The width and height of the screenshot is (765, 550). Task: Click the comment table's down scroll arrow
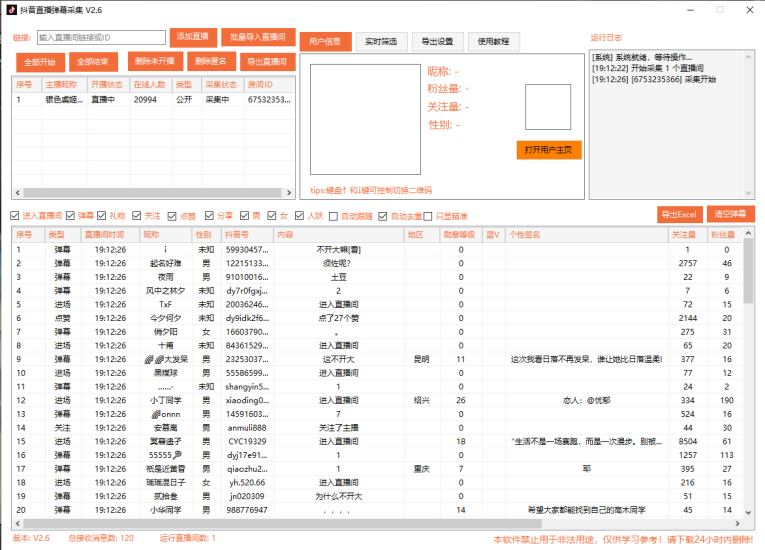coord(748,512)
